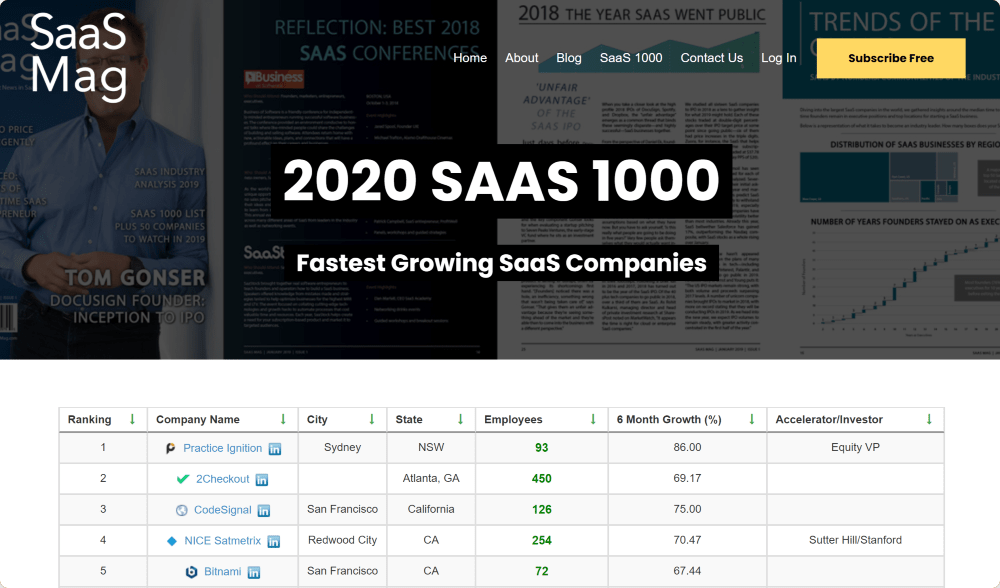1000x588 pixels.
Task: Open the Contact Us page
Action: (x=712, y=58)
